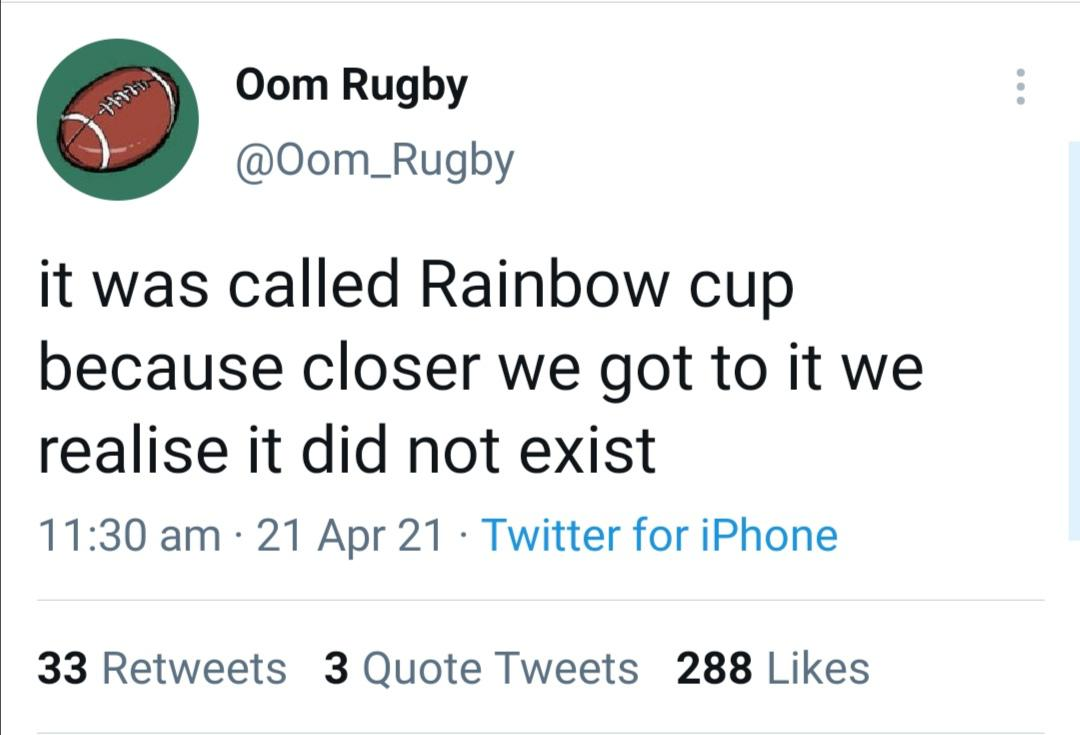
Task: Open the Twitter for iPhone source link
Action: (660, 536)
